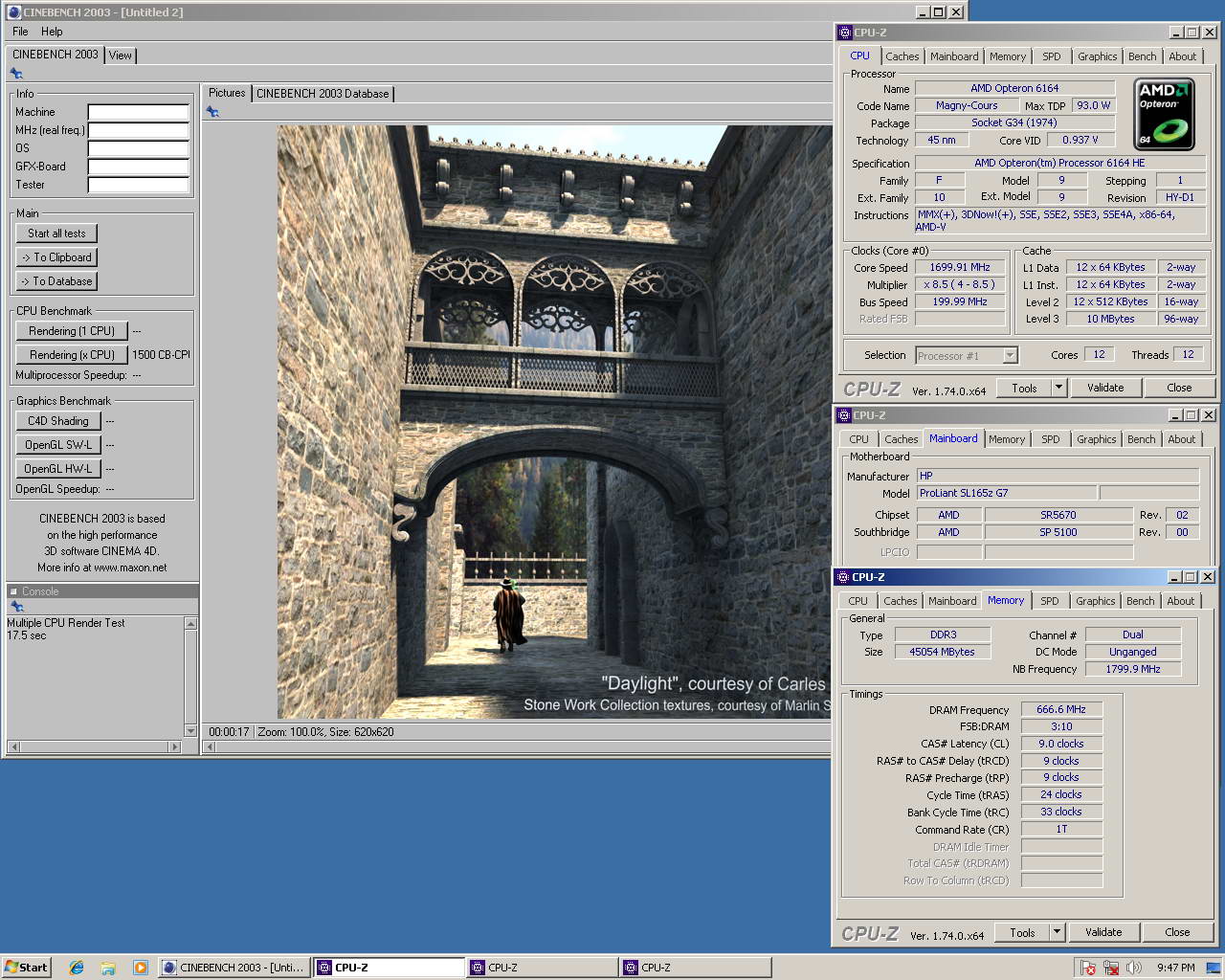The width and height of the screenshot is (1225, 980).
Task: Open the File menu
Action: (x=20, y=32)
